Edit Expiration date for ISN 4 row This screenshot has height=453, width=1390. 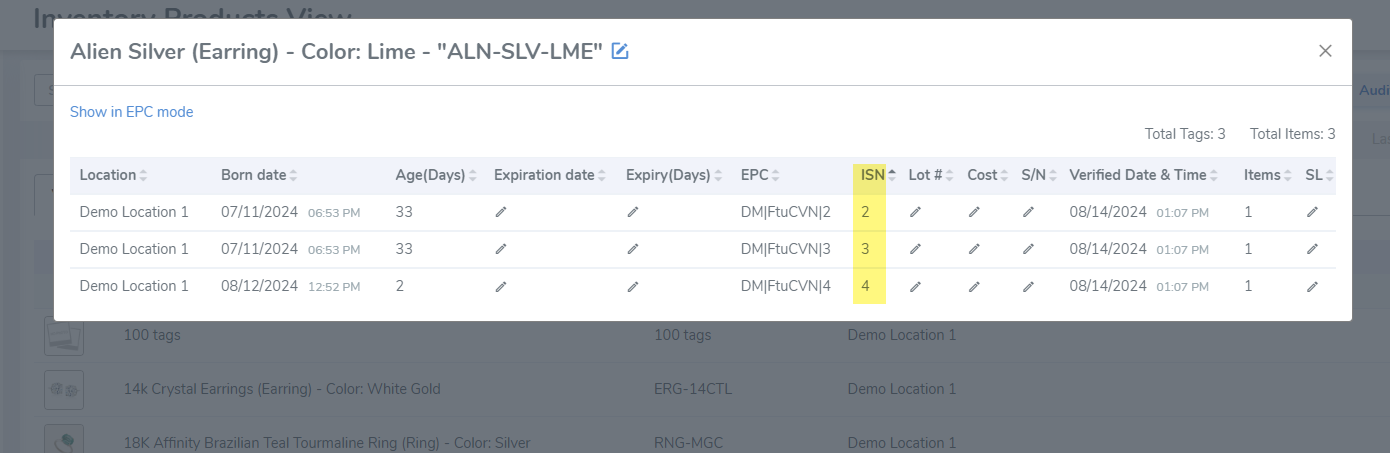(501, 286)
